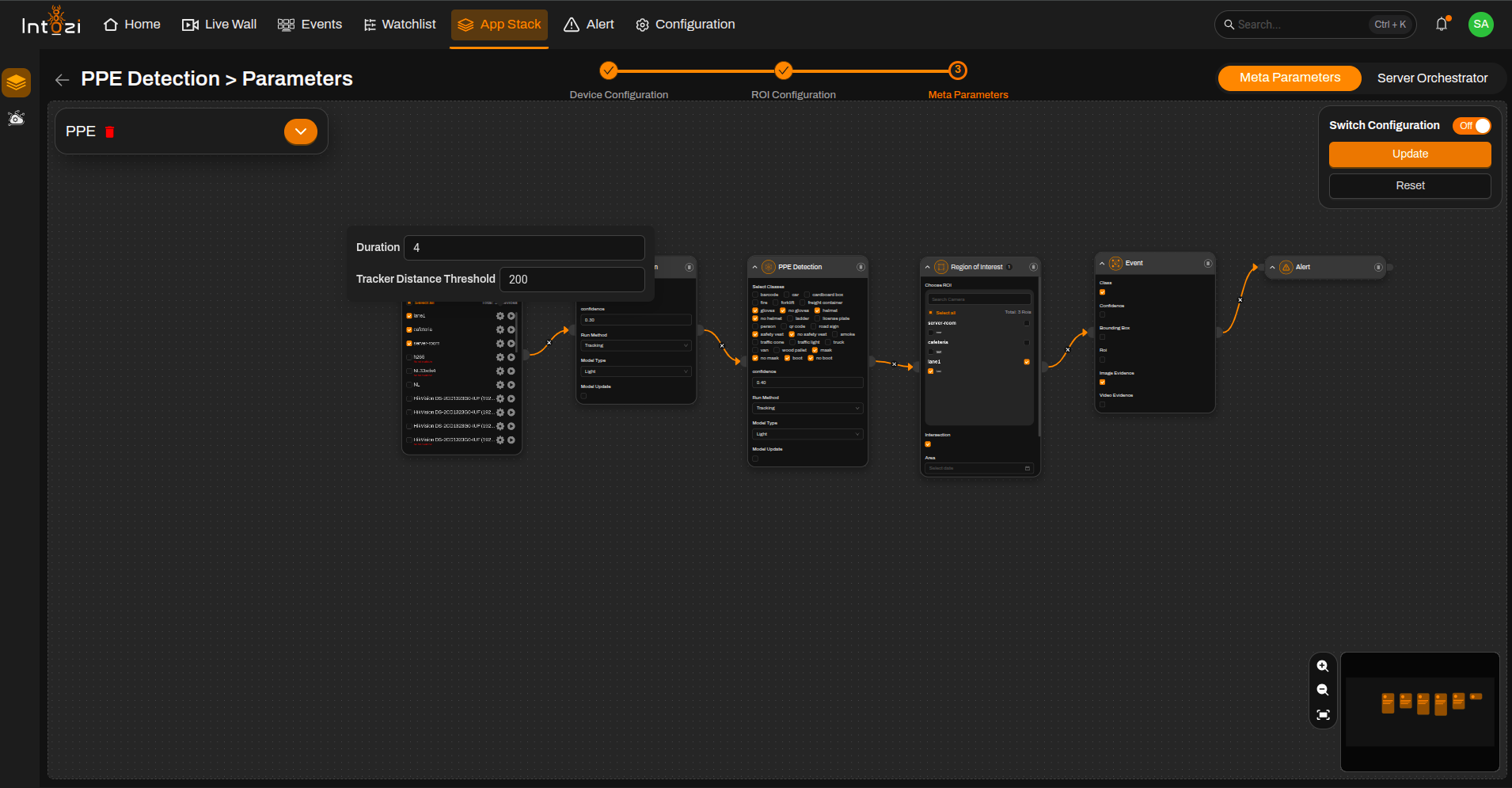The width and height of the screenshot is (1512, 788).
Task: Collapse the Event node
Action: (1102, 263)
